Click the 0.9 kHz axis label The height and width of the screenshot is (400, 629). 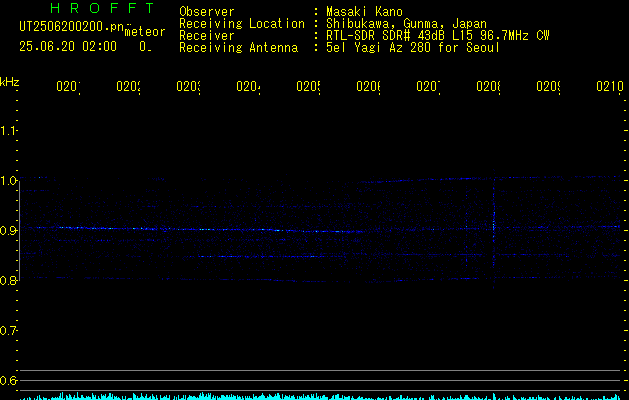pos(9,230)
